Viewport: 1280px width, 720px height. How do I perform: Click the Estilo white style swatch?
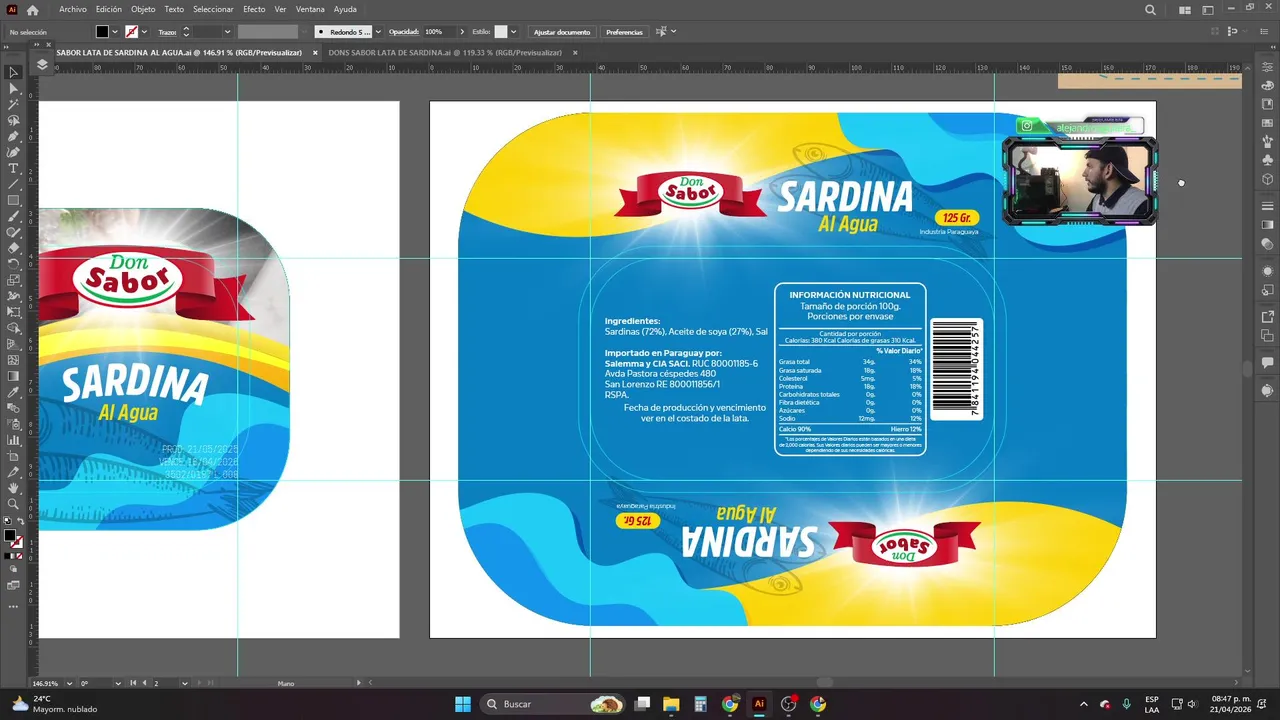pos(501,32)
